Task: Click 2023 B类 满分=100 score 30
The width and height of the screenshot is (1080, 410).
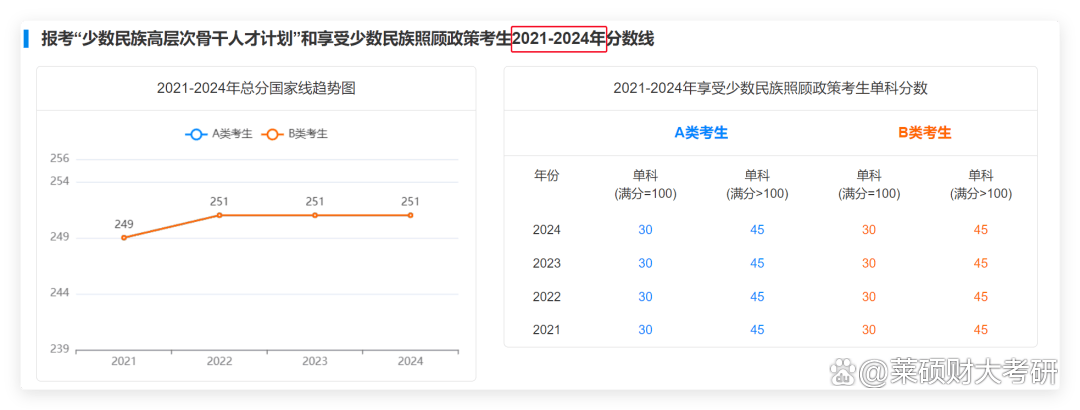Action: [869, 263]
